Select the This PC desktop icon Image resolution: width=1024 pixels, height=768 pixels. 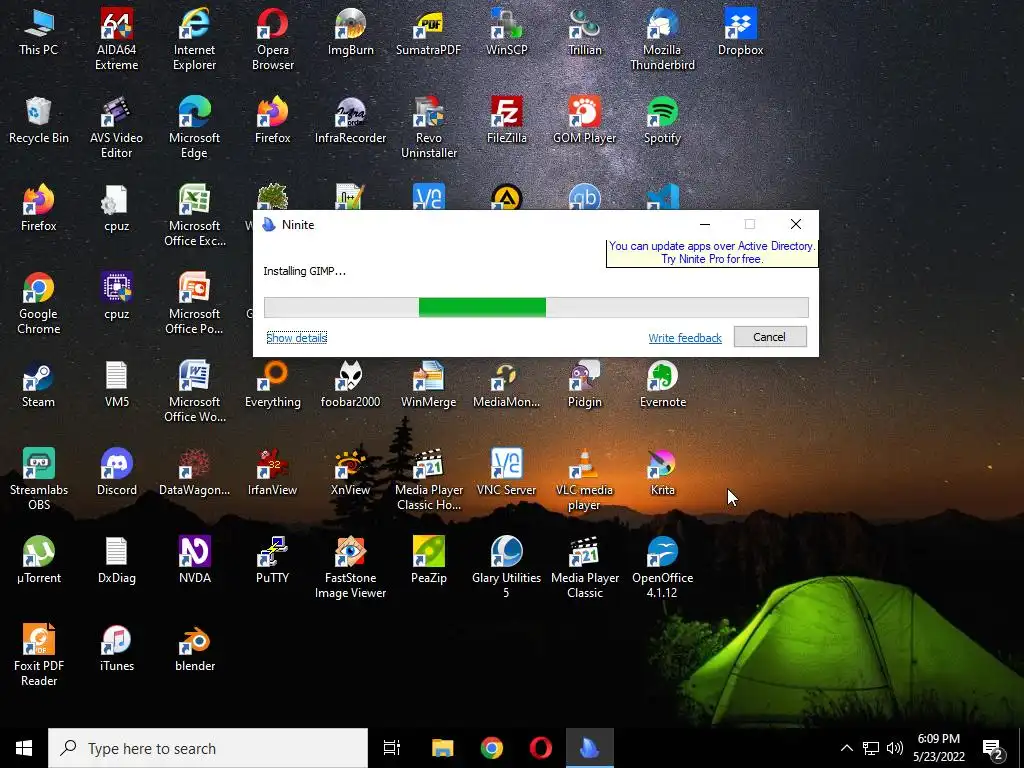click(x=39, y=32)
